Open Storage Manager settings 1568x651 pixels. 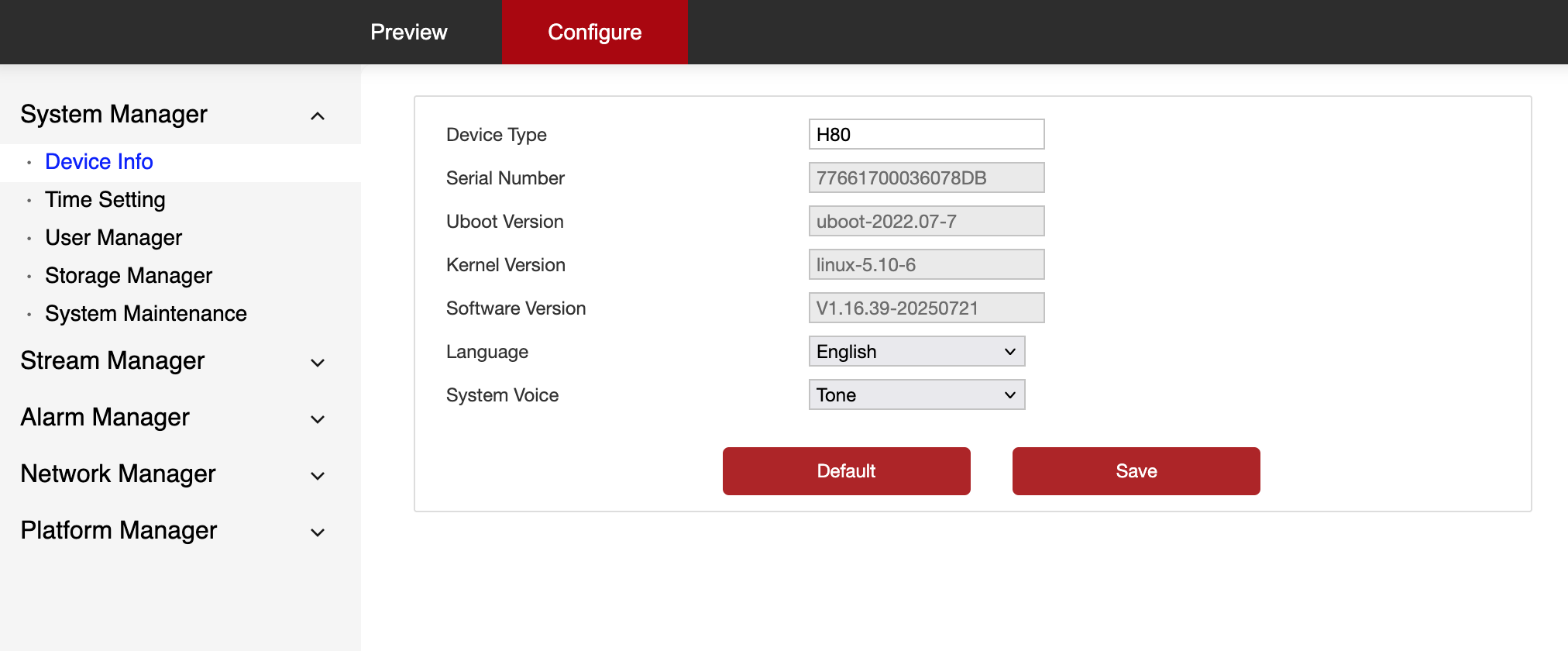pyautogui.click(x=129, y=276)
